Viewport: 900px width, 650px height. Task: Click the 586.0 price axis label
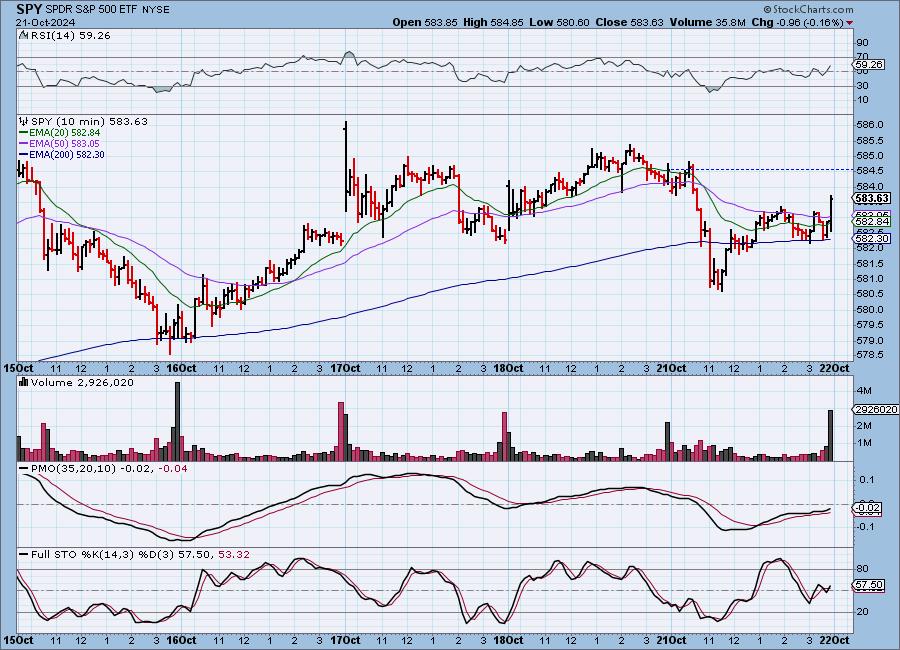tap(870, 125)
